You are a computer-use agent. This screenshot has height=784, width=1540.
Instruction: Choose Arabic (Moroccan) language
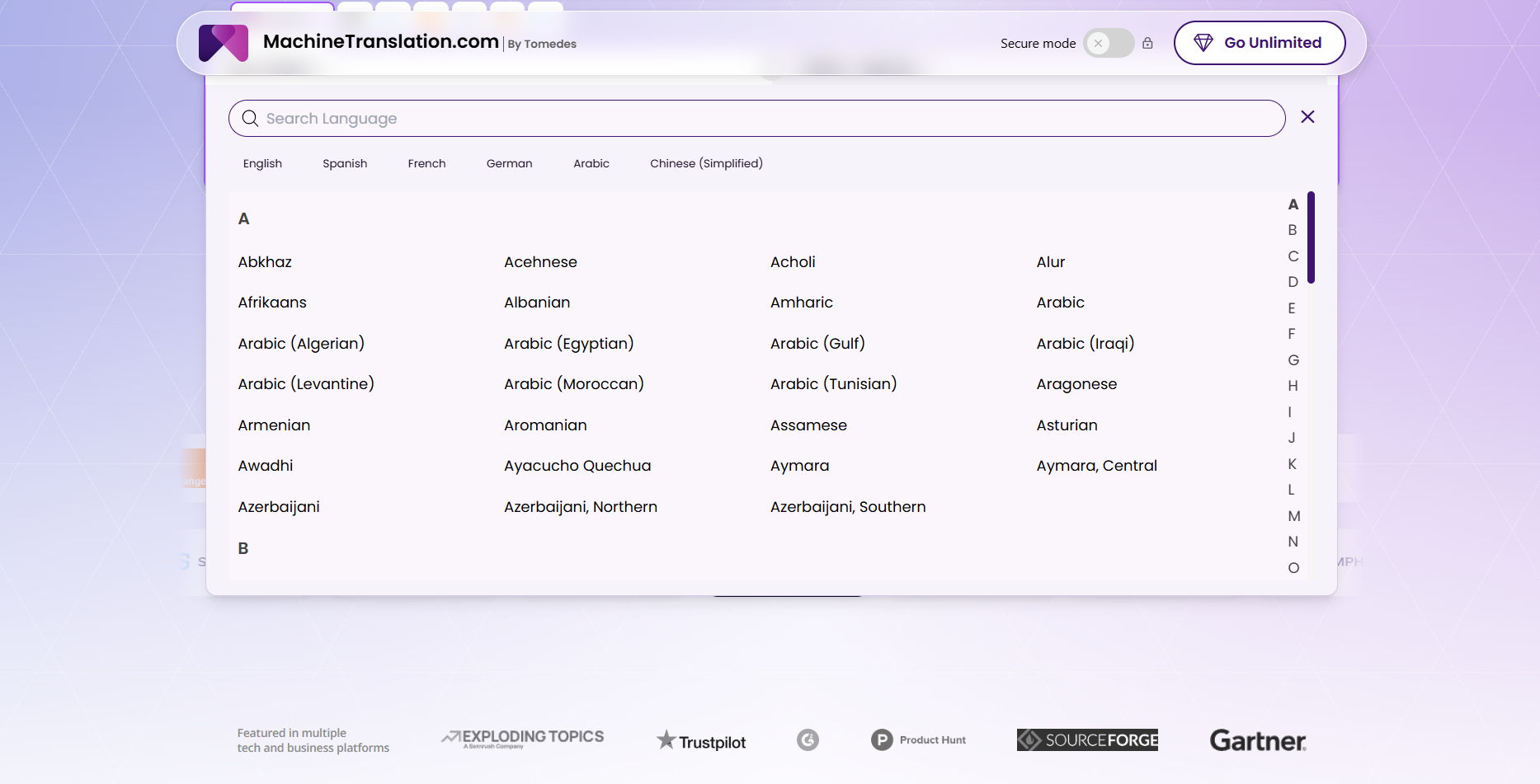pos(574,384)
